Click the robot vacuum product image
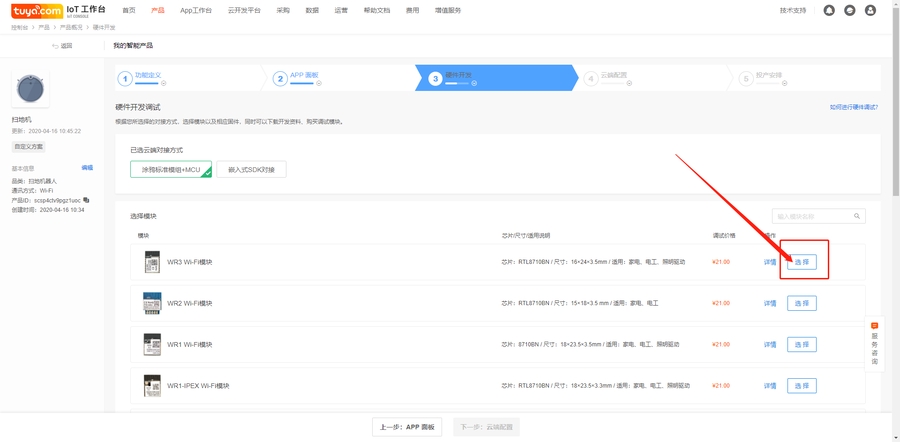Image resolution: width=900 pixels, height=442 pixels. pos(31,89)
